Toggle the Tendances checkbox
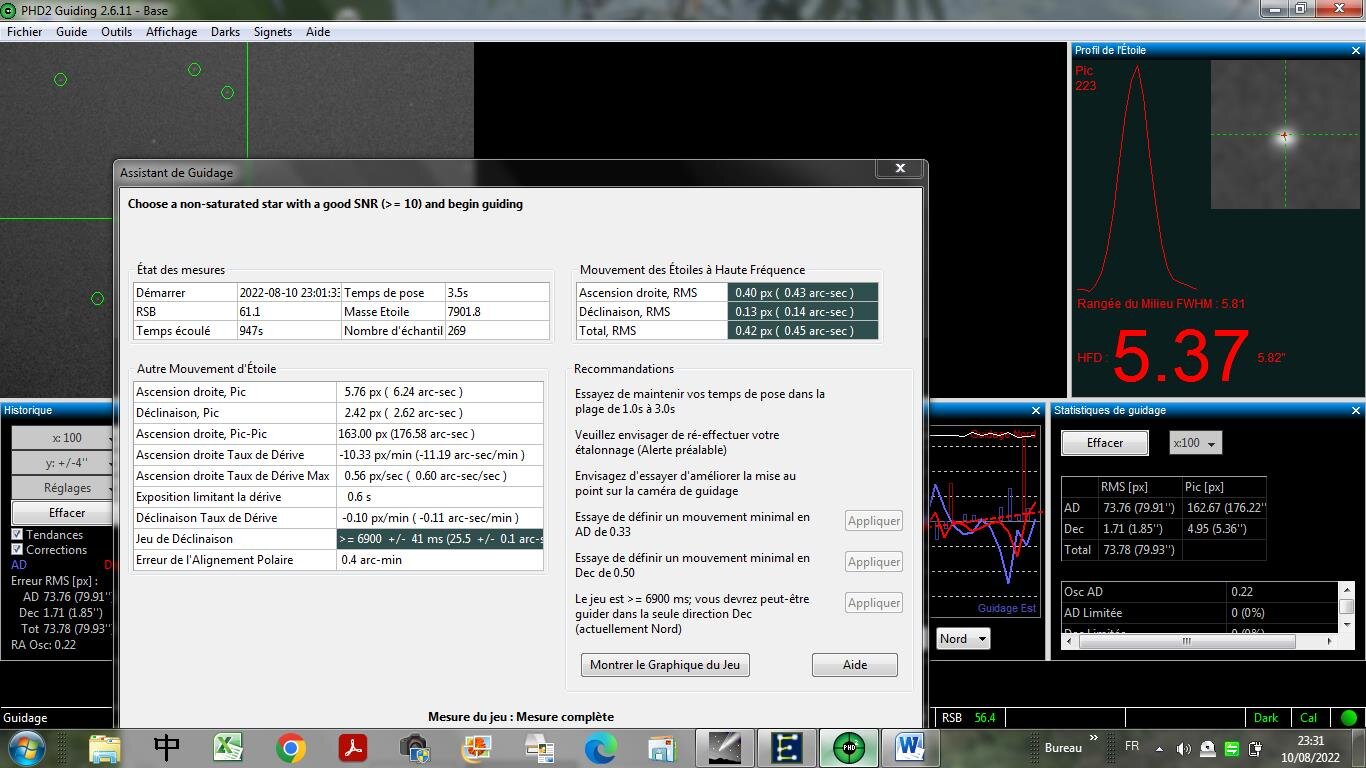The height and width of the screenshot is (768, 1366). tap(17, 535)
